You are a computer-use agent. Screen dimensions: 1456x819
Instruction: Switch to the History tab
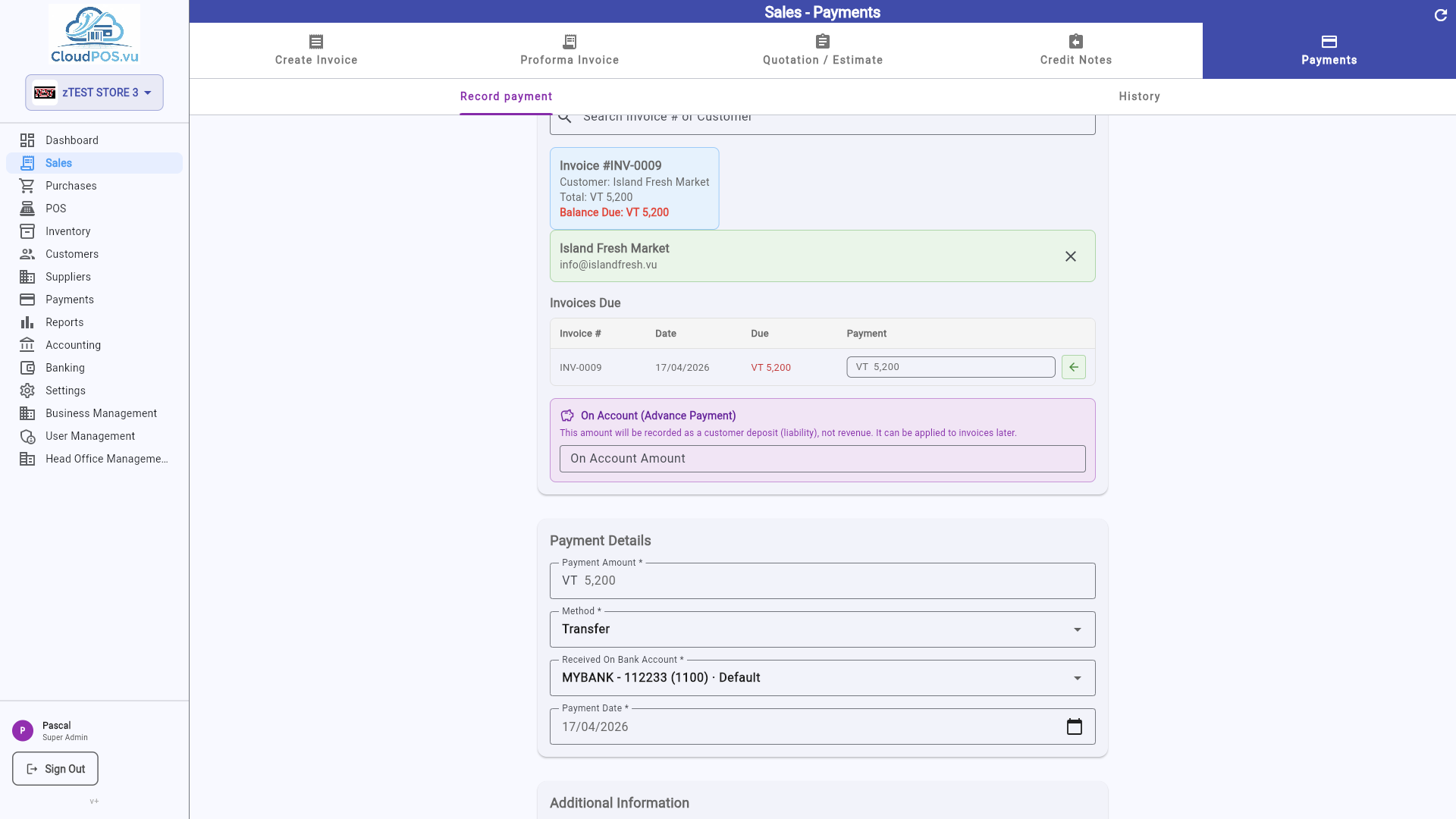[1139, 96]
